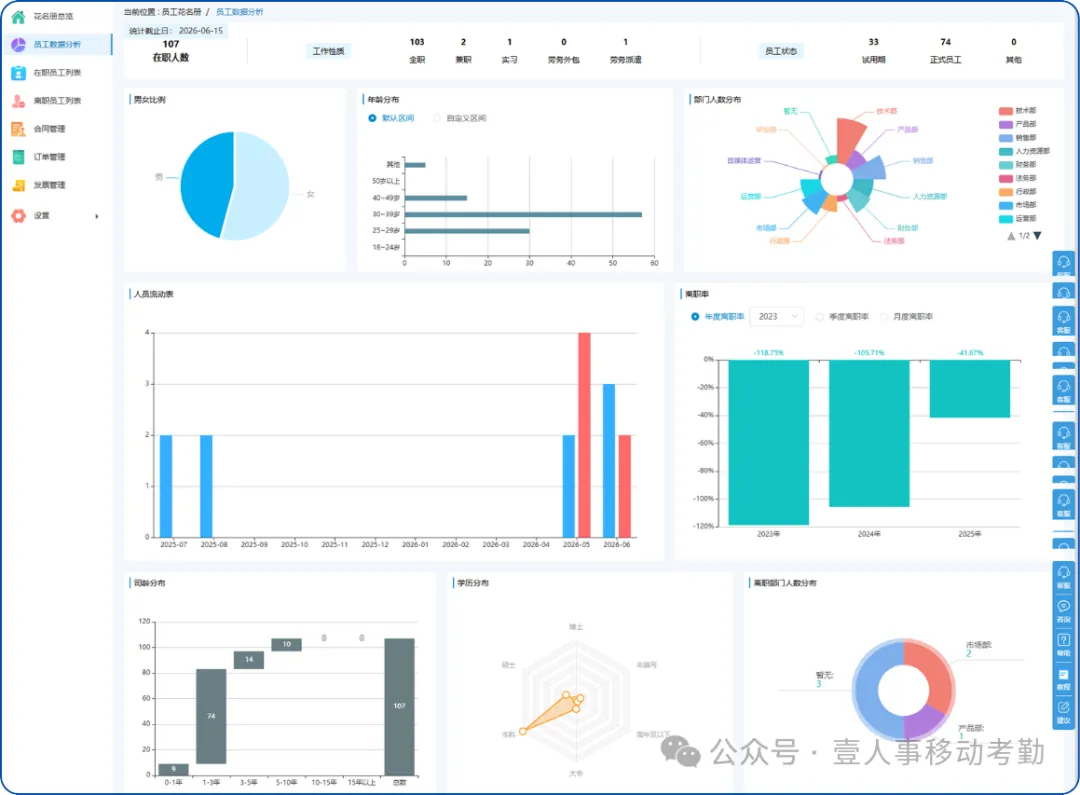The image size is (1080, 795).
Task: Expand the 设置 menu arrow
Action: click(96, 216)
